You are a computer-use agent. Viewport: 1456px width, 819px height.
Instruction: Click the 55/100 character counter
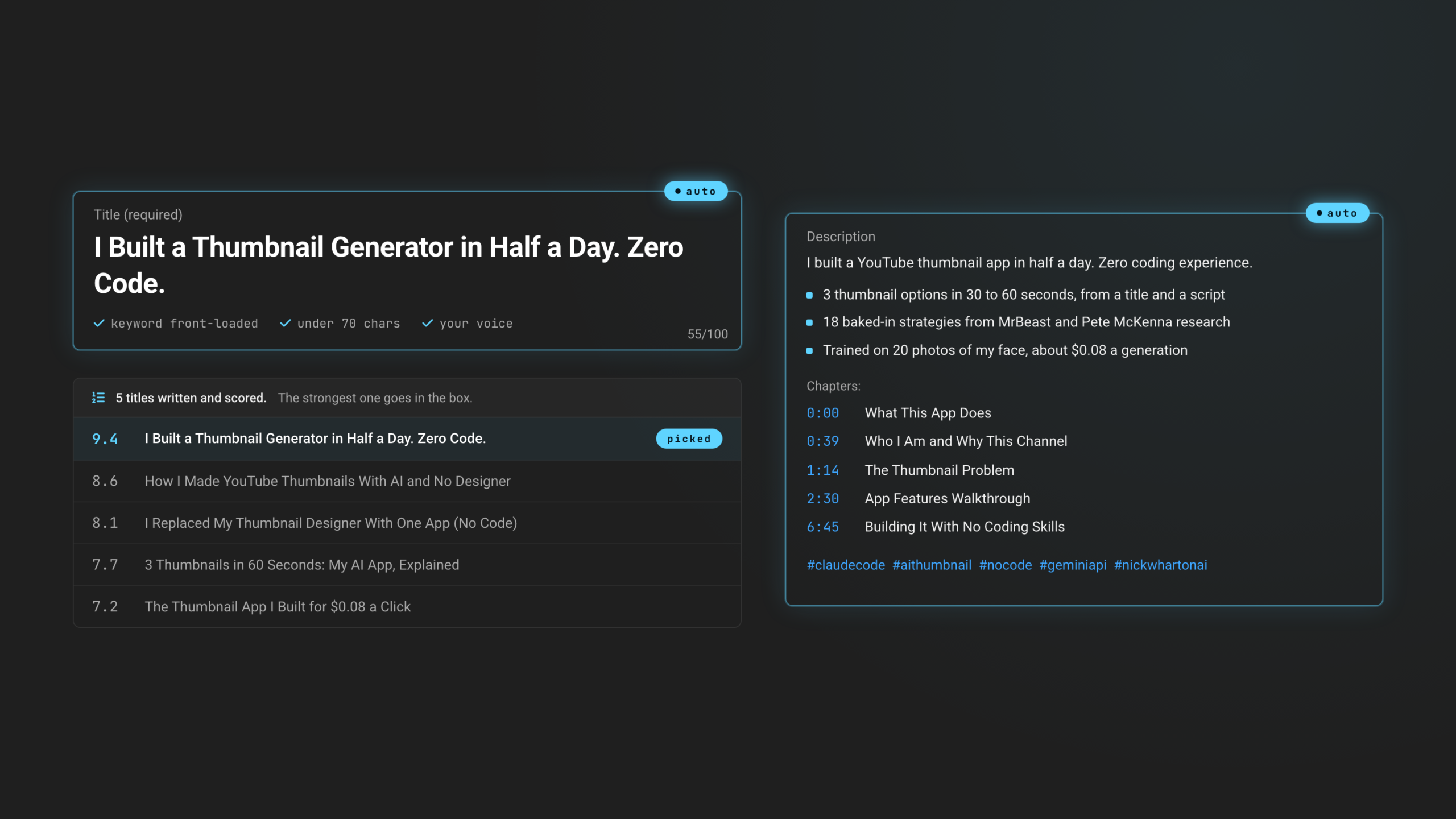[708, 334]
